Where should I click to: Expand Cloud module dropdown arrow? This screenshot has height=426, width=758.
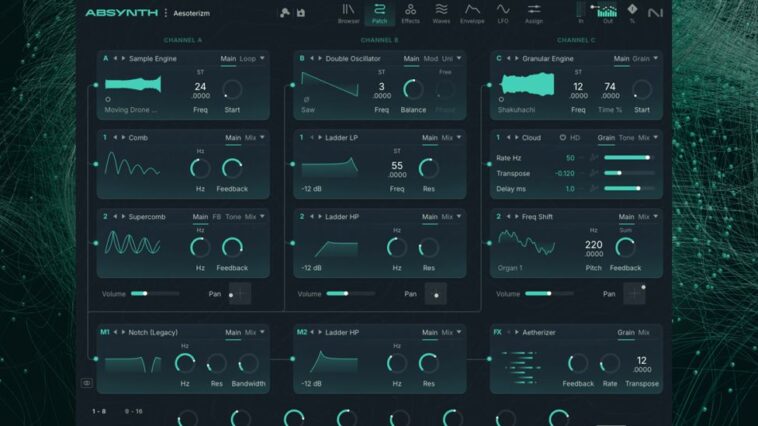(x=656, y=138)
